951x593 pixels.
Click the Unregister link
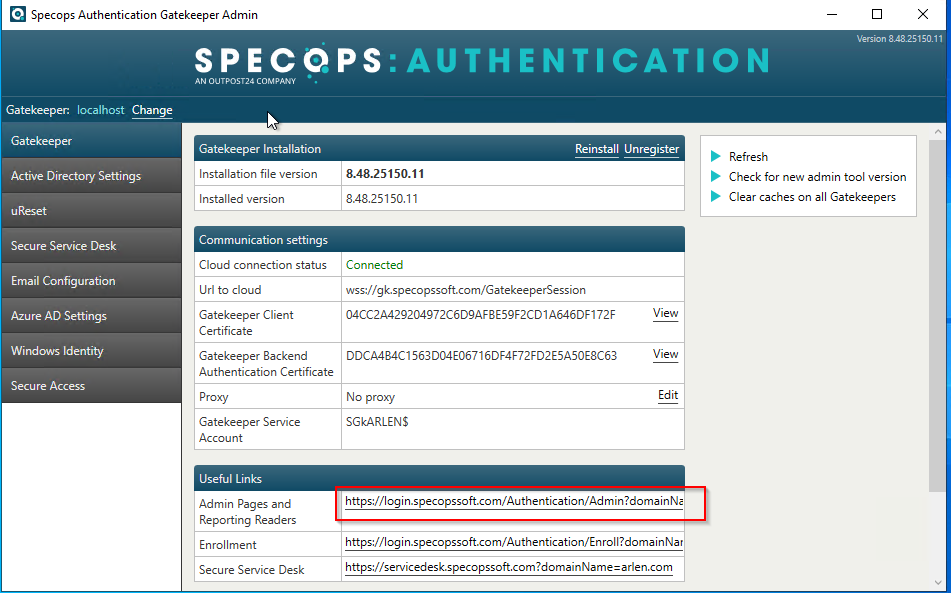(x=651, y=149)
